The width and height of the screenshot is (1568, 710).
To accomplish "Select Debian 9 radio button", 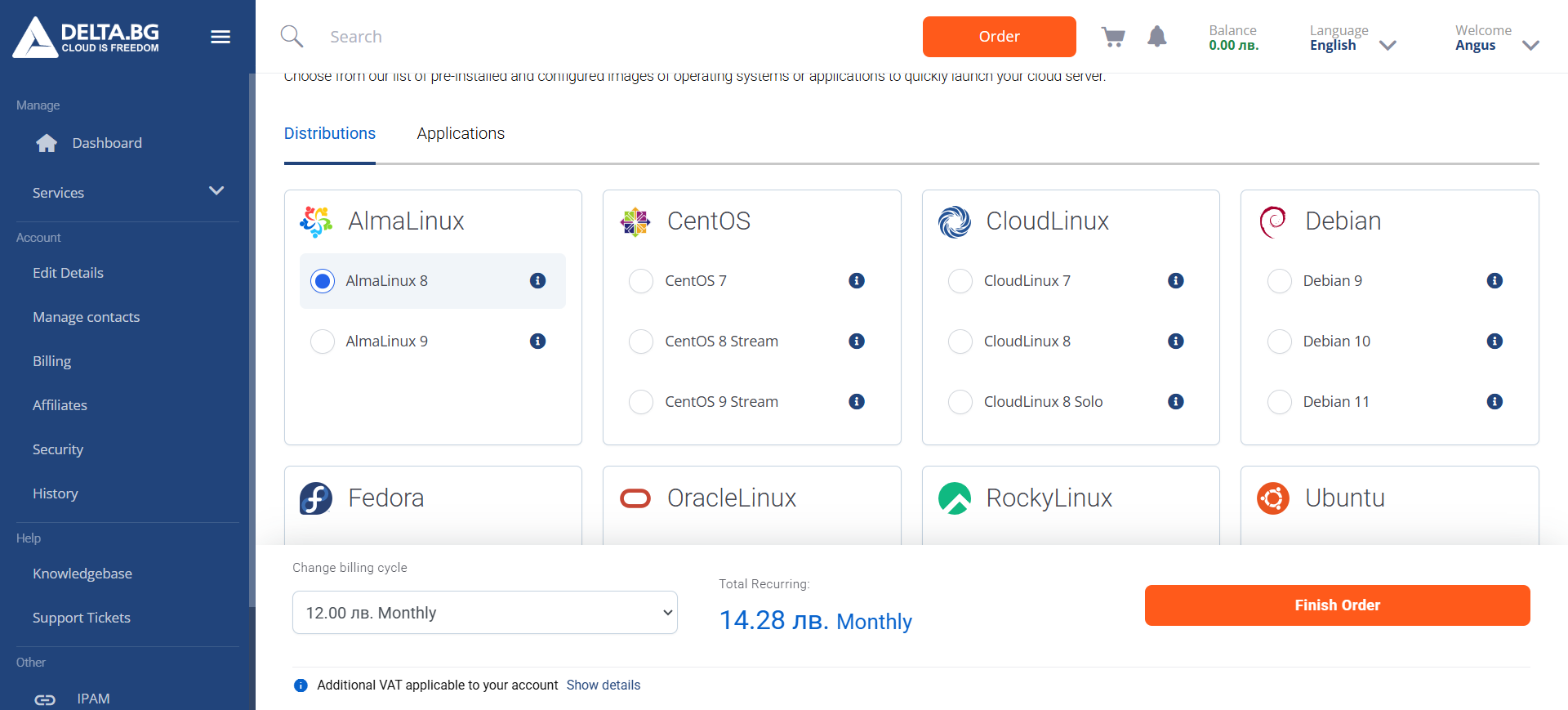I will pyautogui.click(x=1280, y=281).
